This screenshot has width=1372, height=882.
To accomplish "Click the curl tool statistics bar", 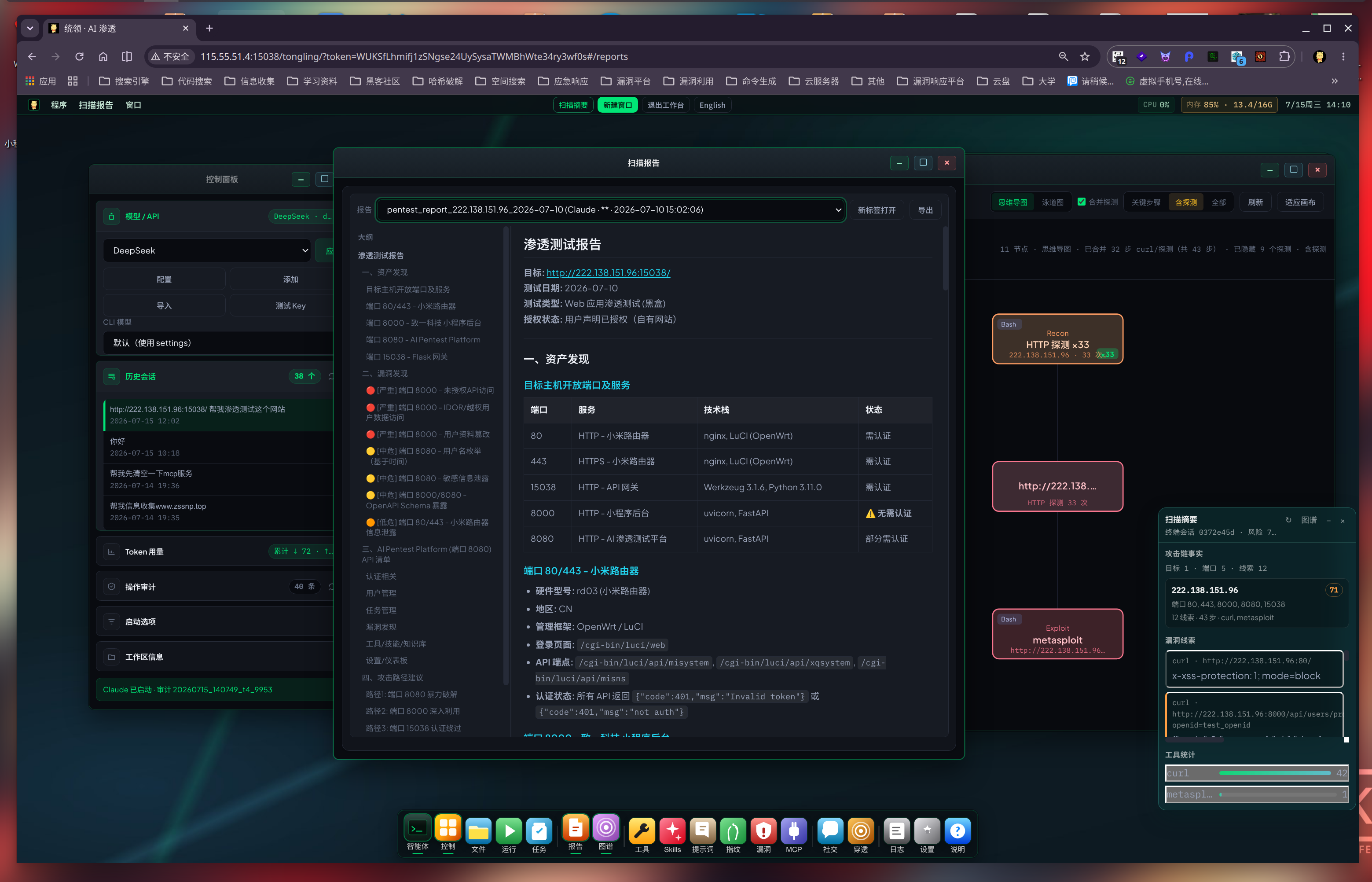I will (x=1257, y=773).
